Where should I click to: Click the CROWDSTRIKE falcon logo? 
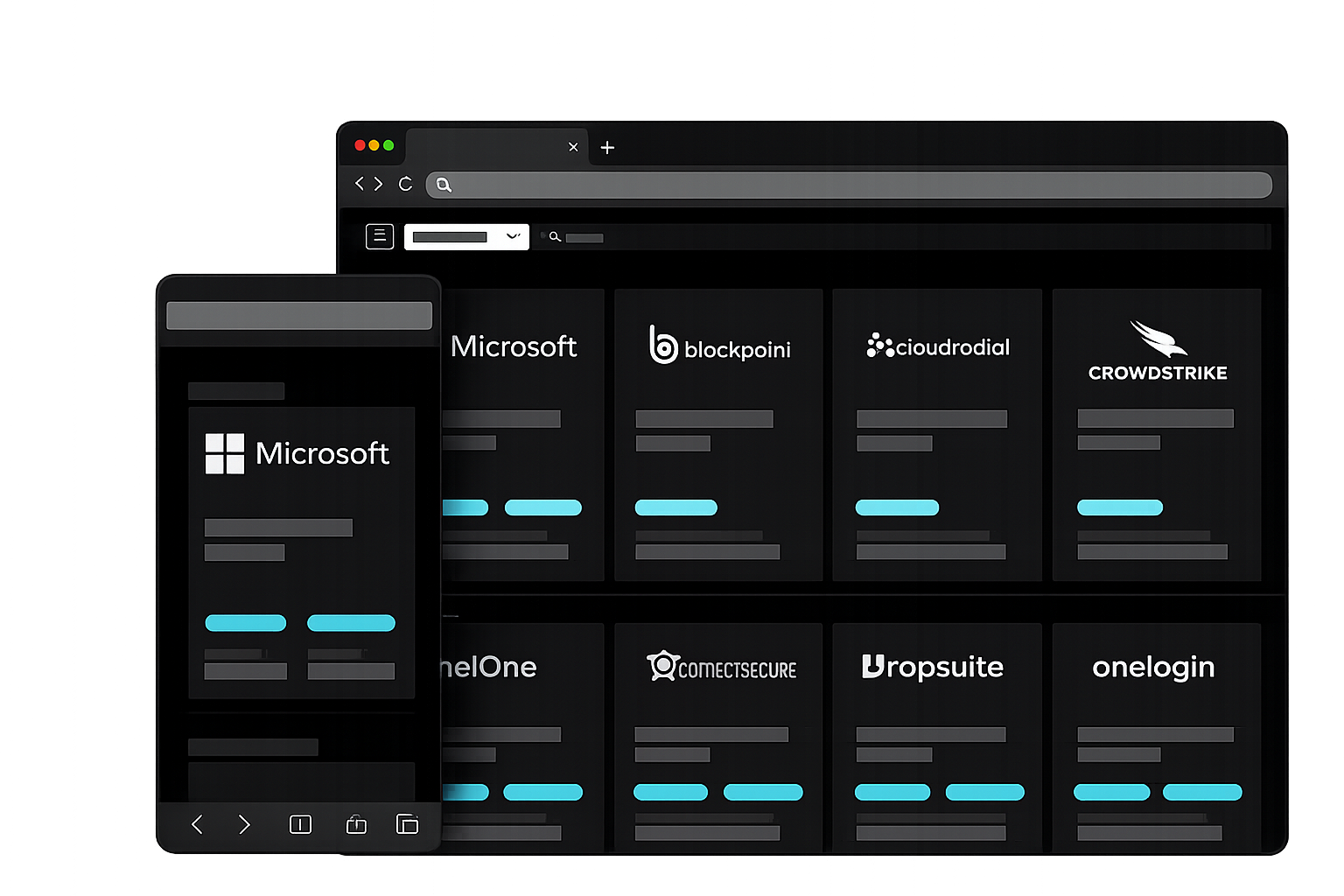point(1158,339)
